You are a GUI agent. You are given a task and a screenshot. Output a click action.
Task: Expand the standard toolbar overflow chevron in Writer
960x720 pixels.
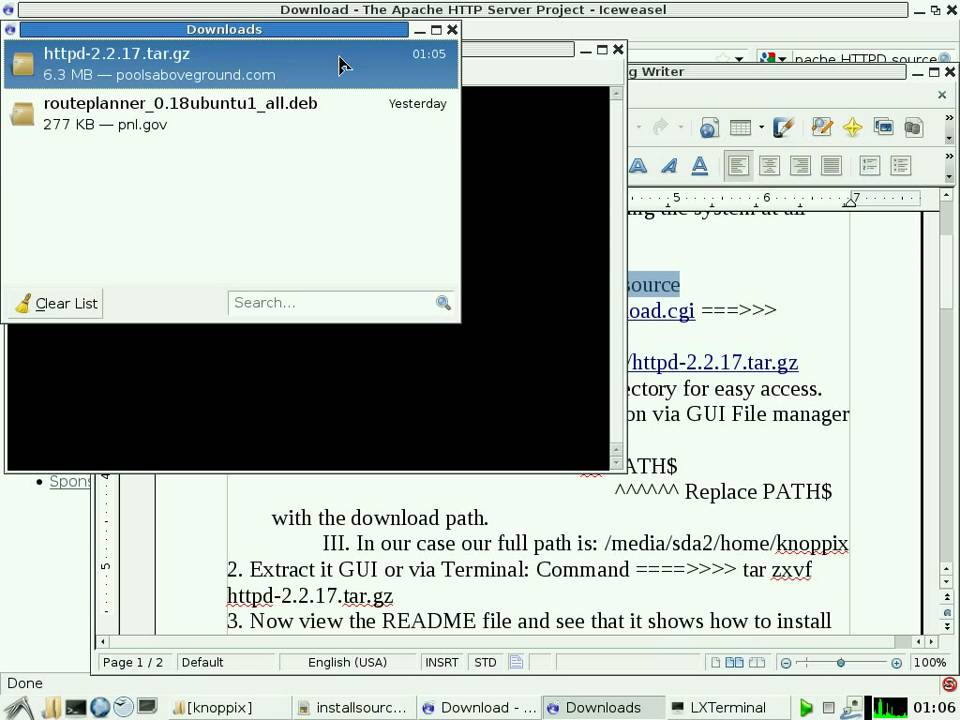949,118
